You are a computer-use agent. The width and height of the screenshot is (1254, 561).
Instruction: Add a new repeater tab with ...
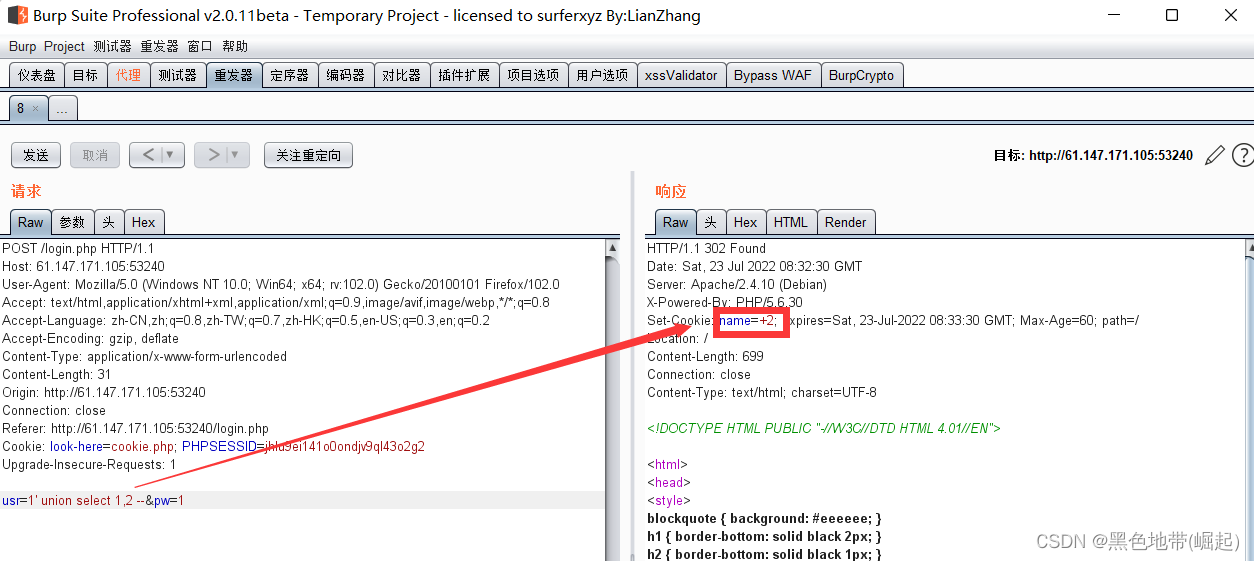[x=62, y=108]
